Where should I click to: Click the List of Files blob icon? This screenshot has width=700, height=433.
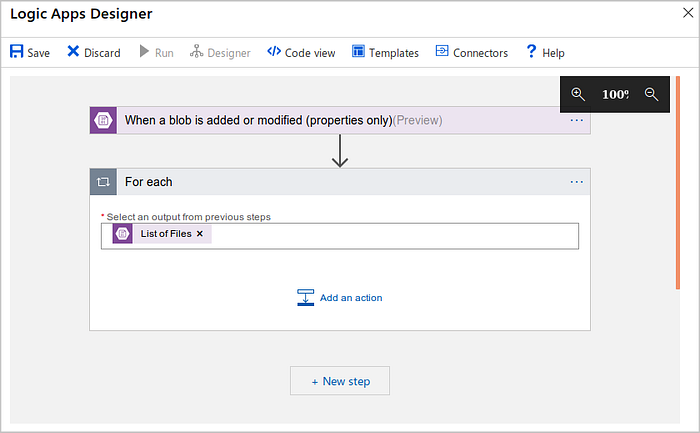click(x=122, y=234)
